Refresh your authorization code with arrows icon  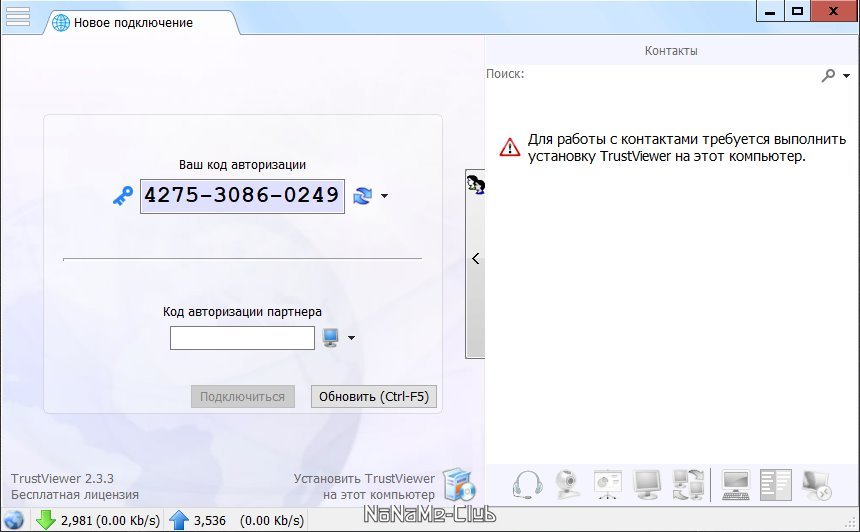point(362,196)
